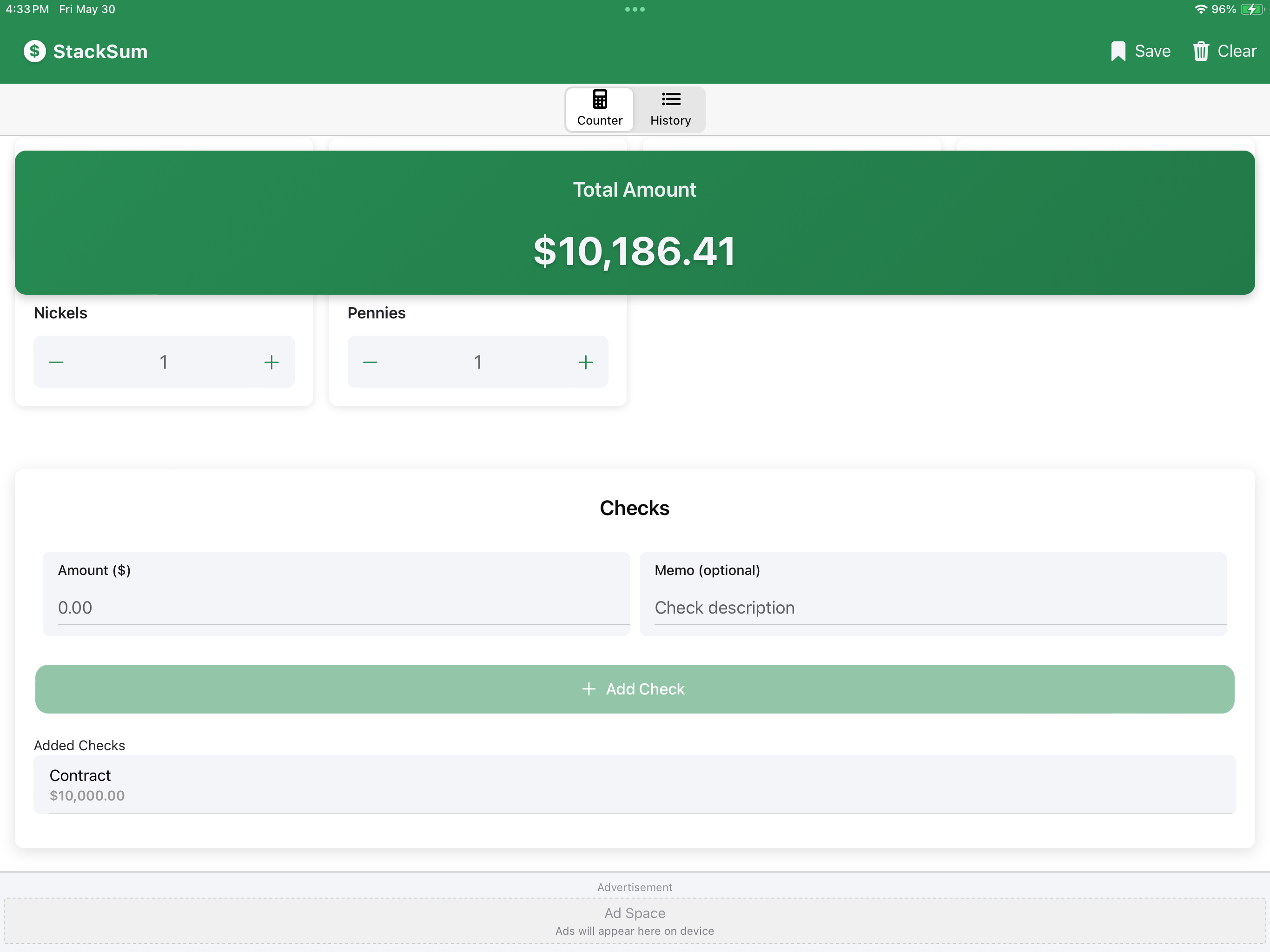Screen dimensions: 1270x952
Task: Click the StackSum dollar logo icon
Action: tap(34, 51)
